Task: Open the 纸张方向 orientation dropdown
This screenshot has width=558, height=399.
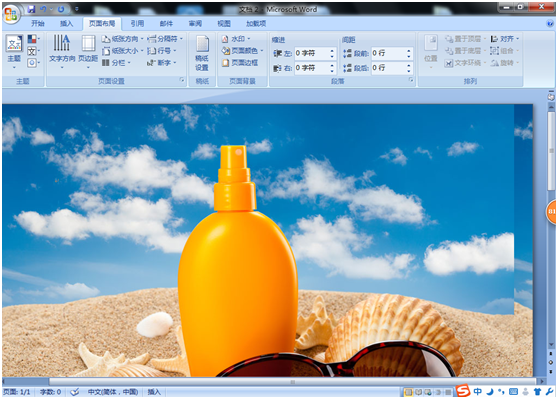Action: click(x=122, y=38)
